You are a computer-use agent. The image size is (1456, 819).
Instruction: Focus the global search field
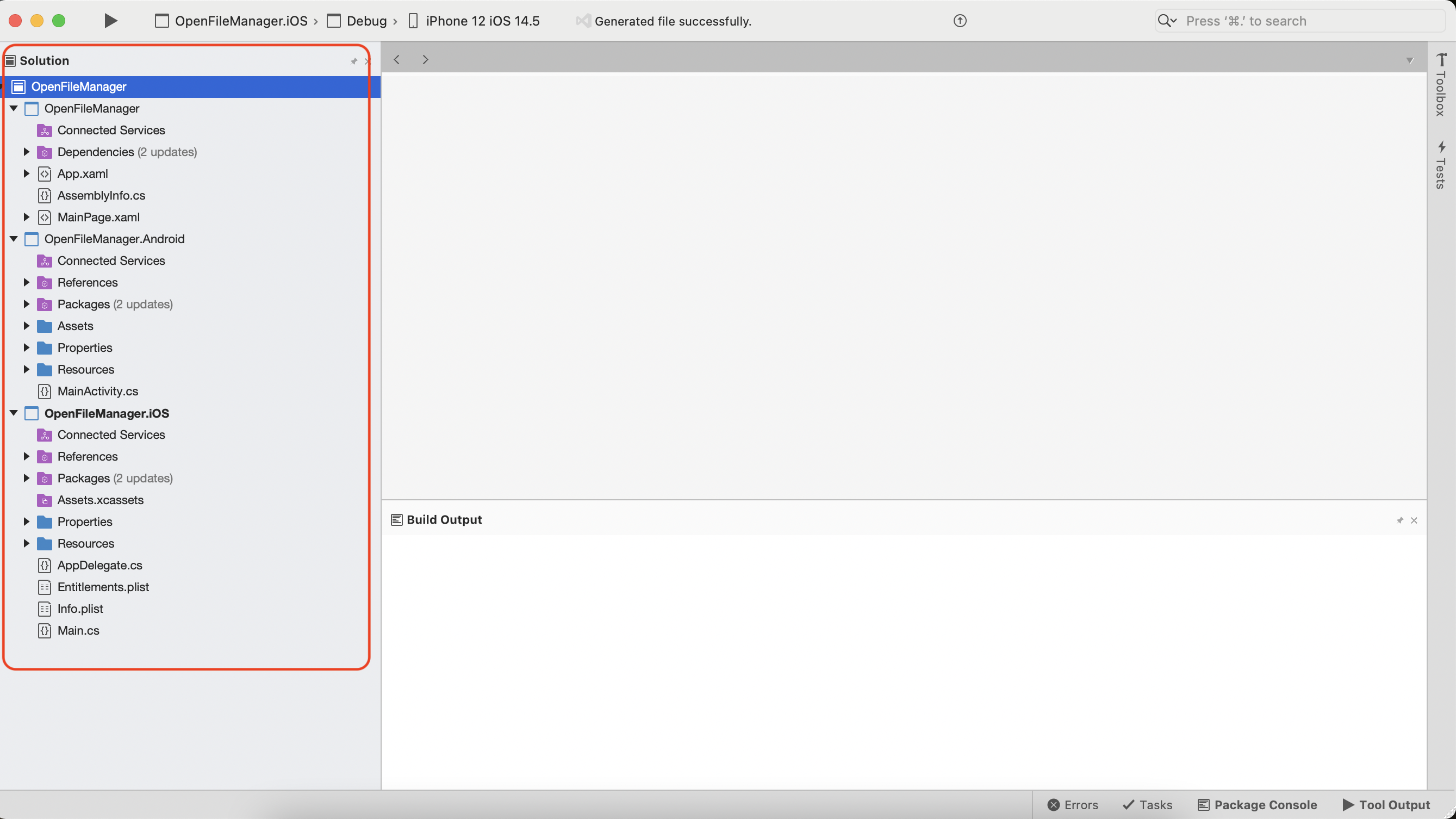(1300, 21)
